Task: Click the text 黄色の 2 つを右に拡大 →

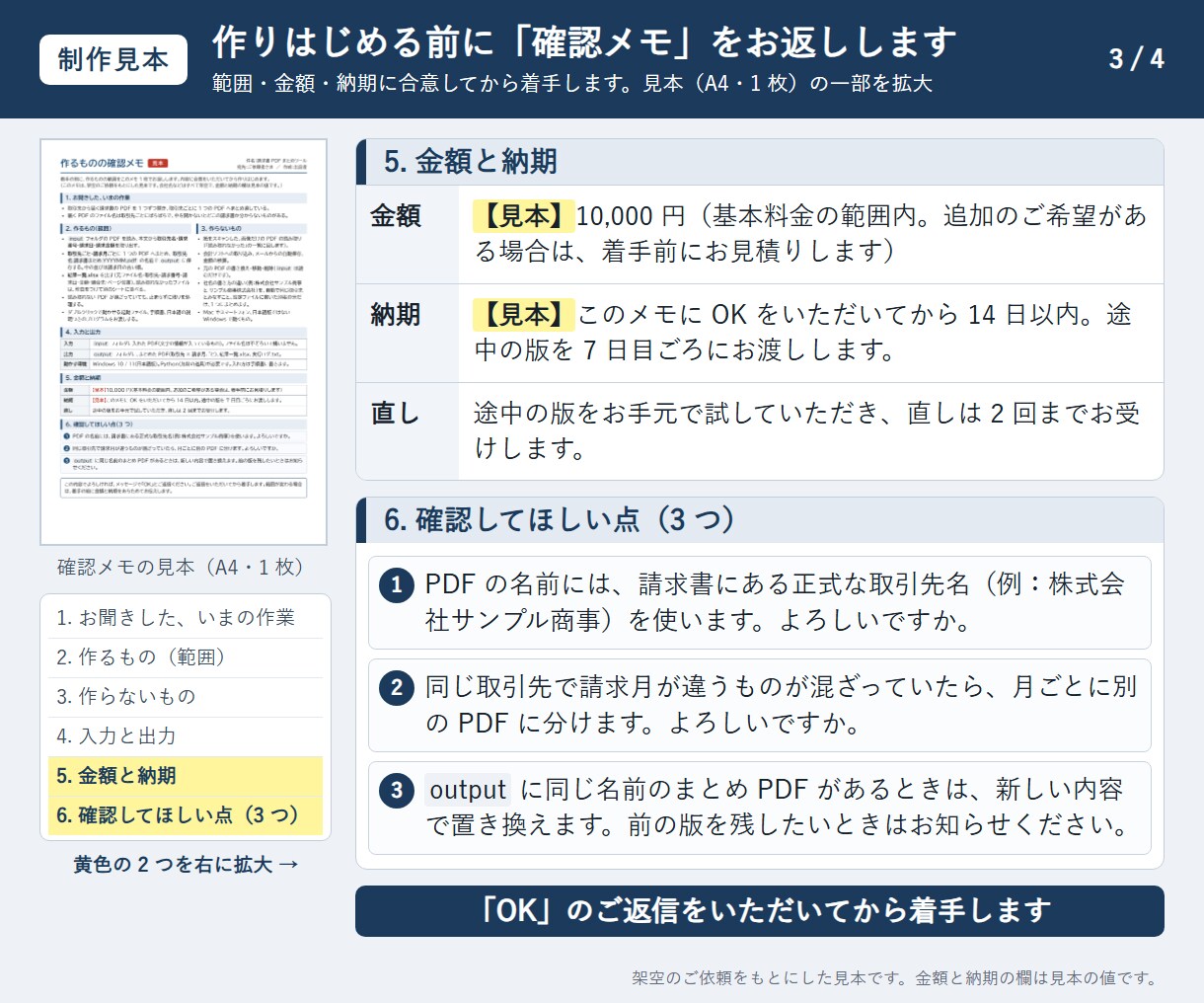Action: point(186,865)
